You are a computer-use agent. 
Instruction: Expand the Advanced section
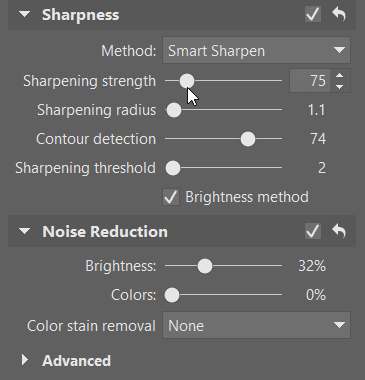tap(25, 360)
